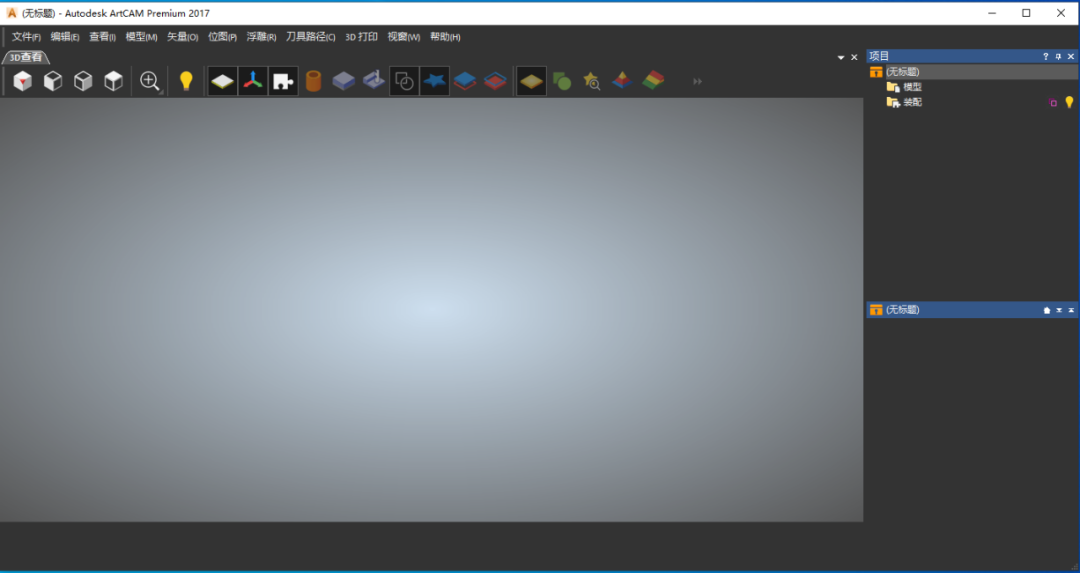The height and width of the screenshot is (573, 1080).
Task: Select the 模型 folder in project tree
Action: [911, 87]
